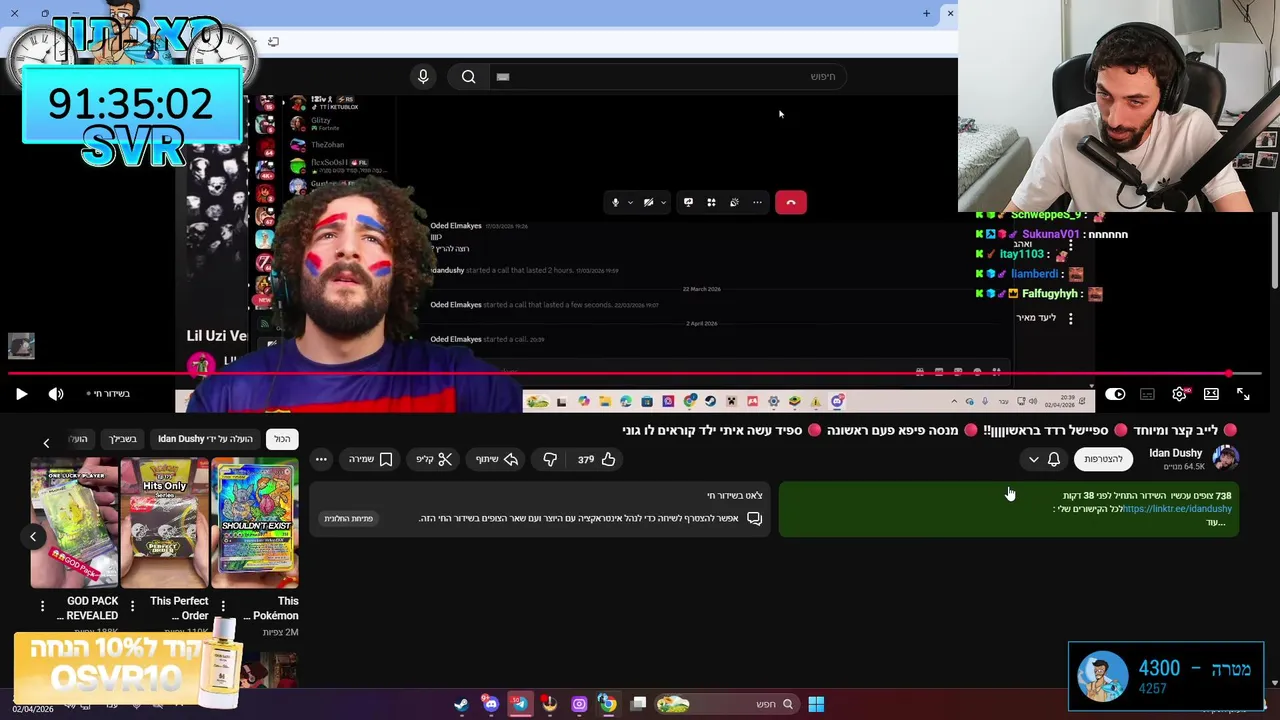Jump to the live point on the red progress bar
The image size is (1280, 720).
click(1229, 374)
